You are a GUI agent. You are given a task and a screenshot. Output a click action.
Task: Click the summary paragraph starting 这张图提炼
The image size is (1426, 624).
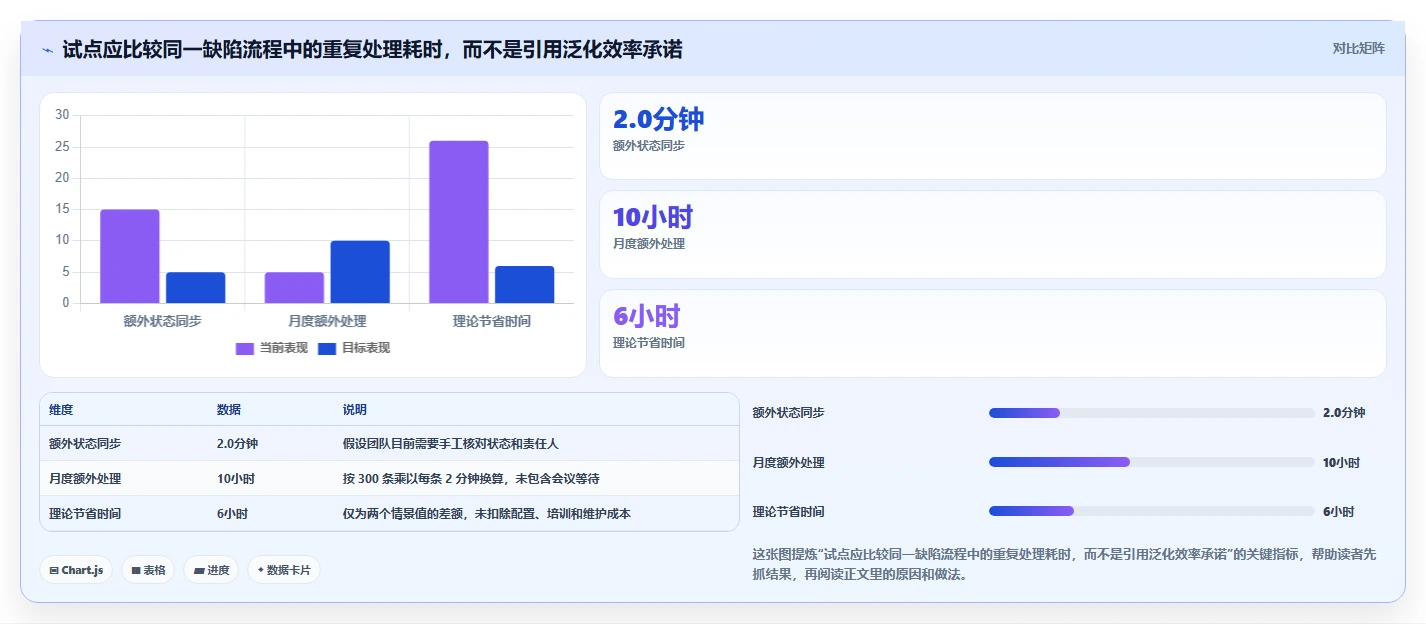(x=1064, y=565)
